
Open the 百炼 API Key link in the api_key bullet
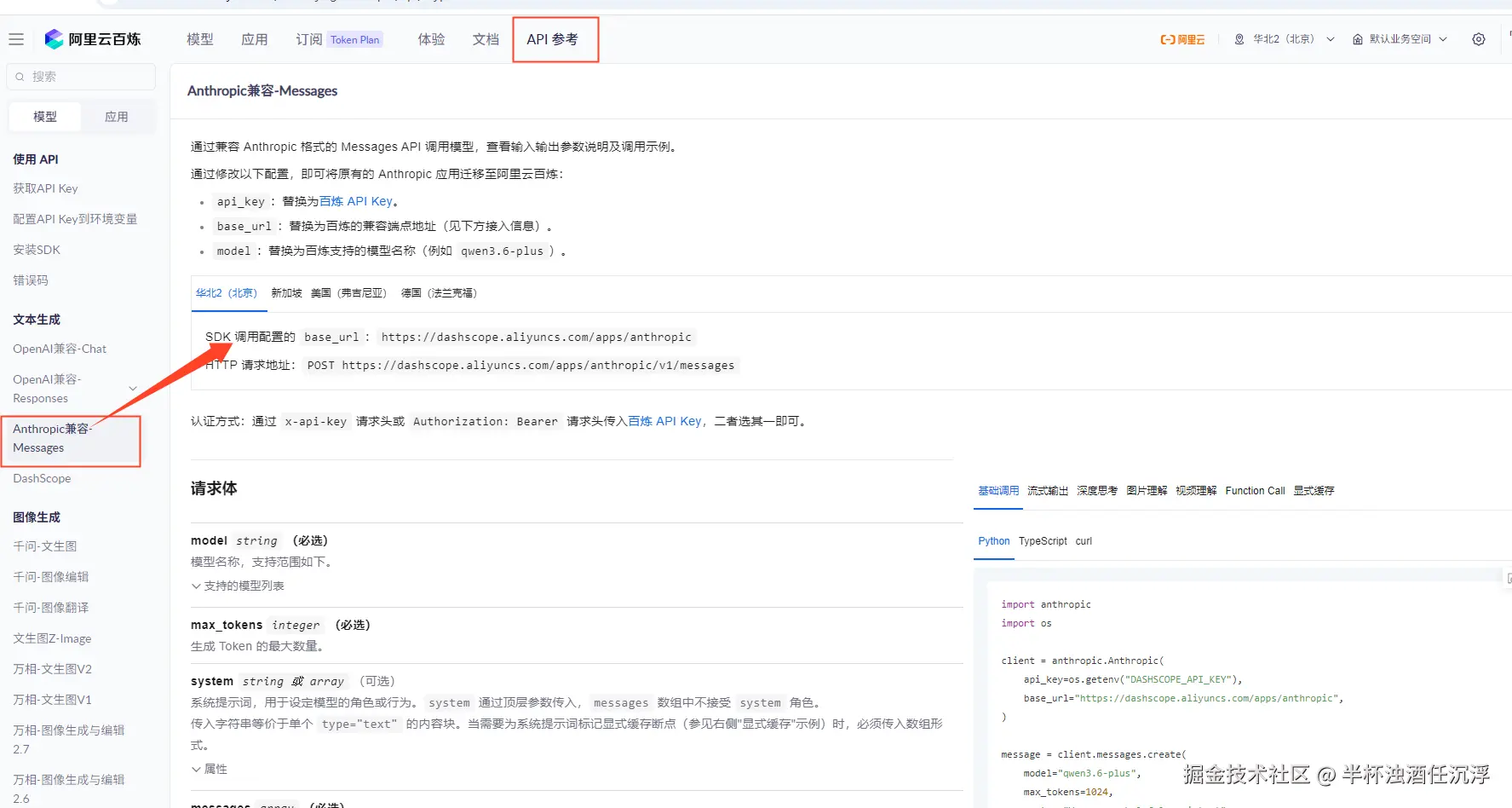click(x=356, y=201)
